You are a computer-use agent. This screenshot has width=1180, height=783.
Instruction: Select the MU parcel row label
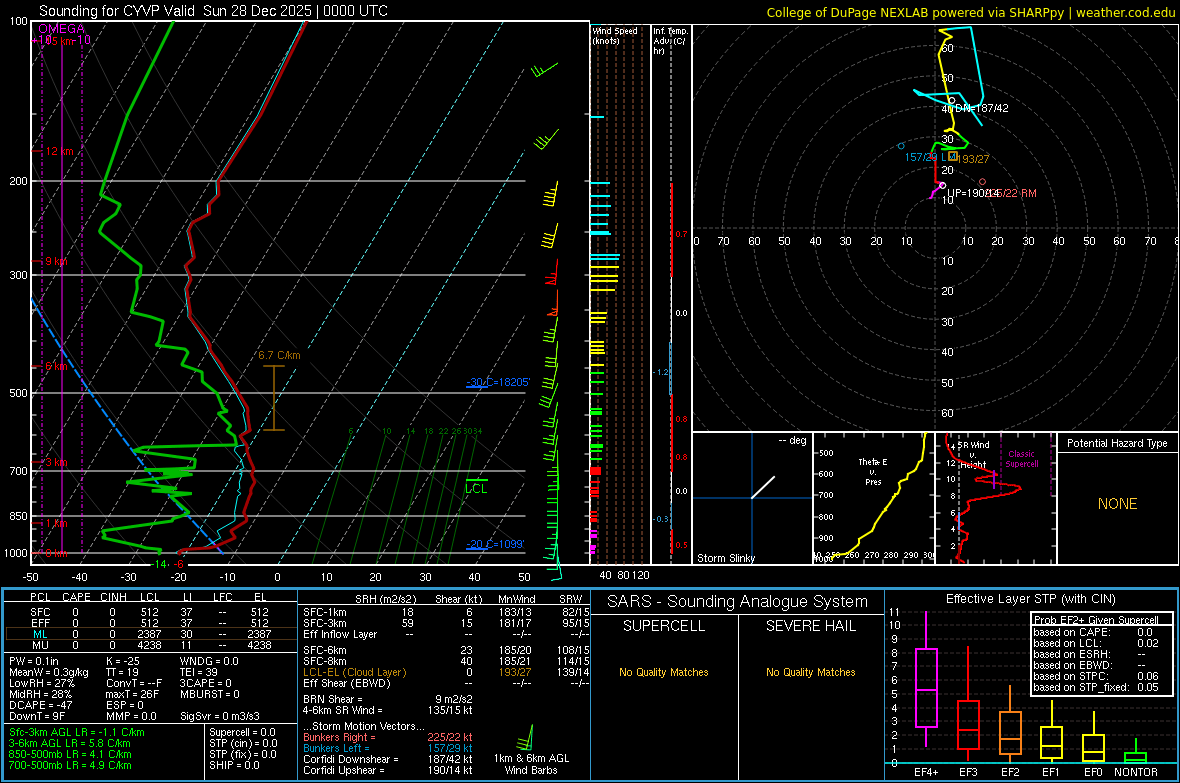tap(40, 645)
